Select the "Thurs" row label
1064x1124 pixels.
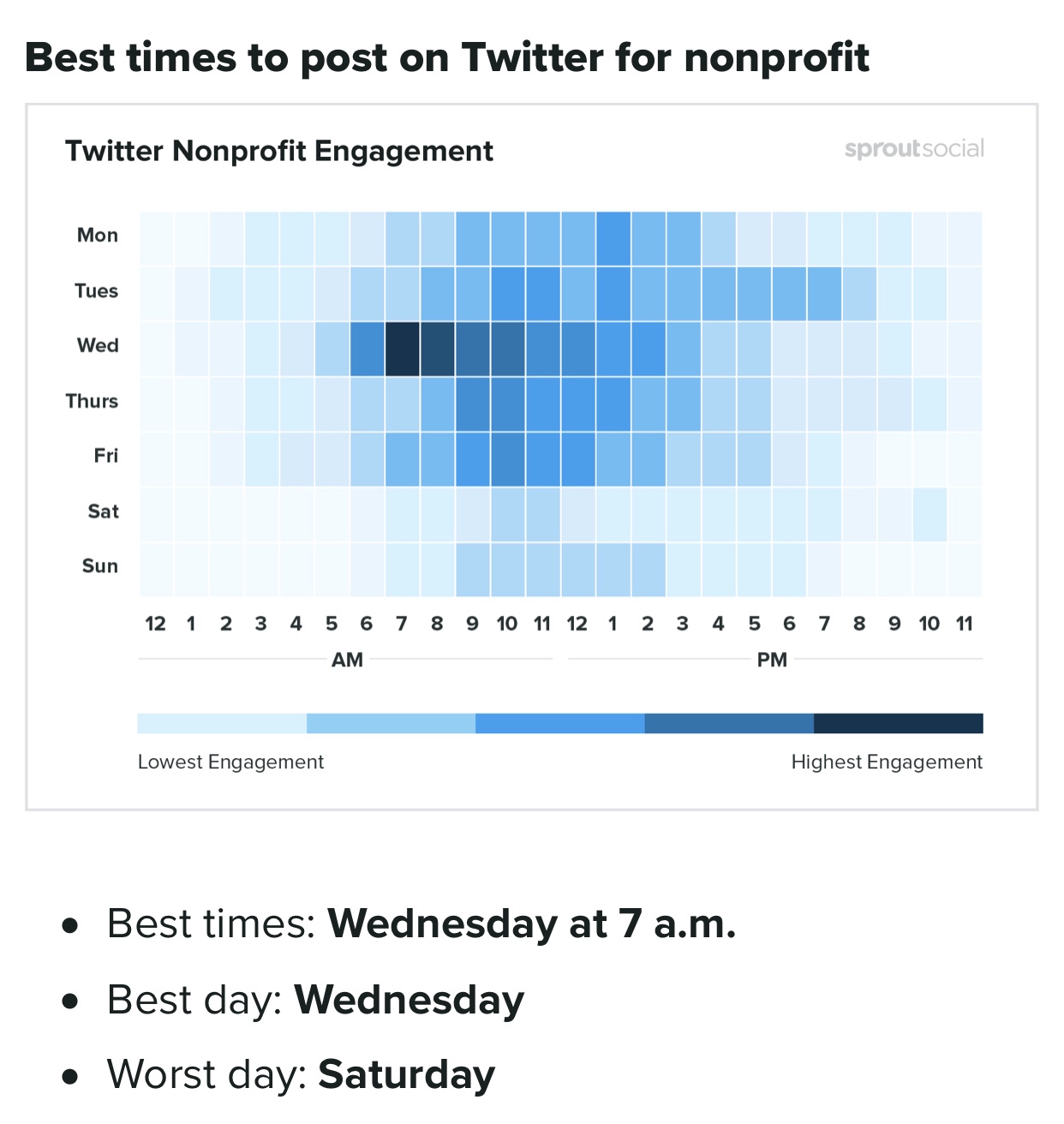(x=92, y=401)
